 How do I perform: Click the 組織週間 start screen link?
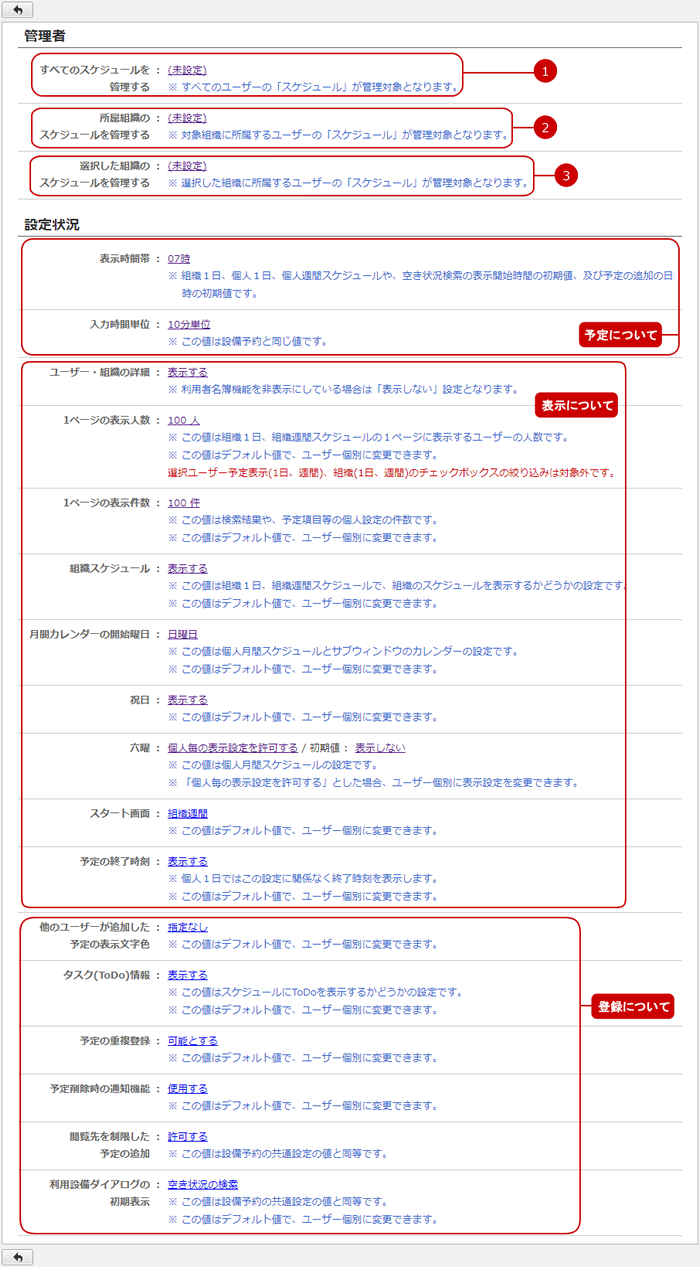click(x=188, y=814)
